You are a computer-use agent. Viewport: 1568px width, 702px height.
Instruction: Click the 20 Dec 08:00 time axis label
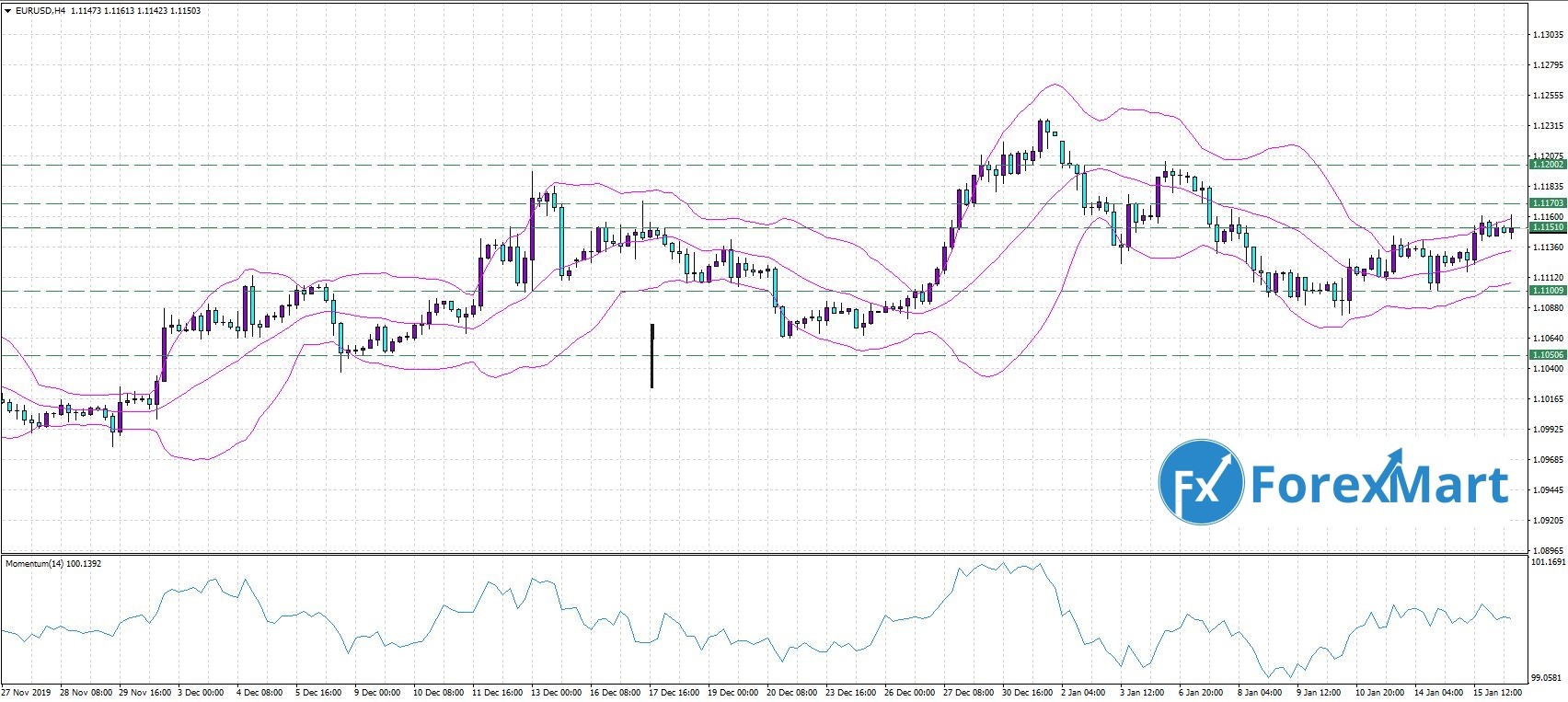(x=791, y=692)
